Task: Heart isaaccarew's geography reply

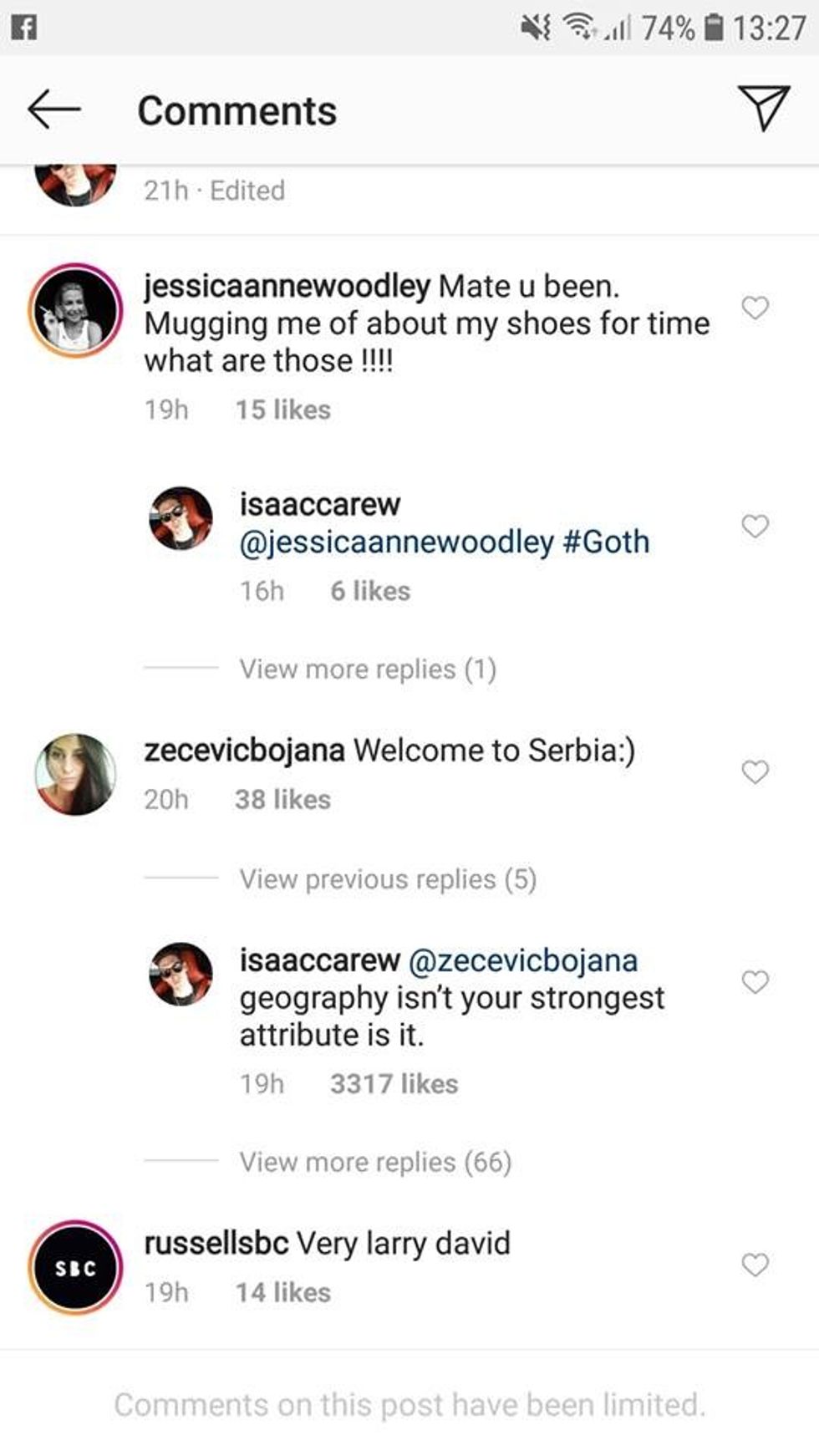Action: pyautogui.click(x=755, y=982)
